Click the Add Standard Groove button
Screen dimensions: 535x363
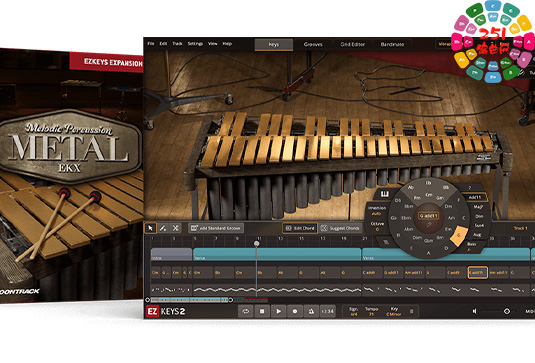pyautogui.click(x=216, y=228)
